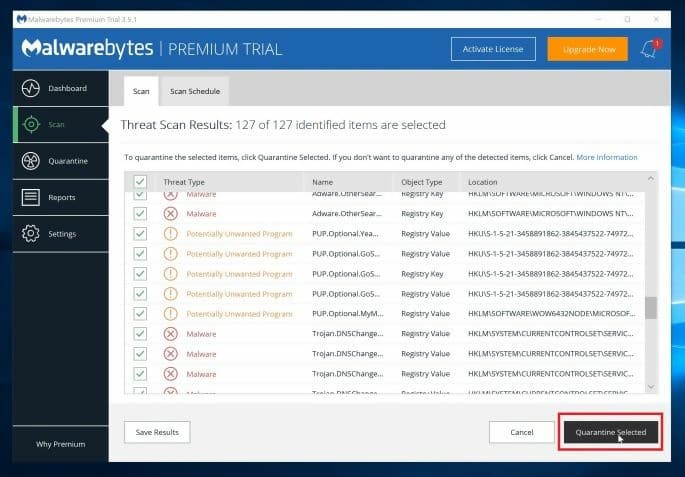Screen dimensions: 685x477
Task: Click scrollbar up arrow in results list
Action: [x=651, y=178]
